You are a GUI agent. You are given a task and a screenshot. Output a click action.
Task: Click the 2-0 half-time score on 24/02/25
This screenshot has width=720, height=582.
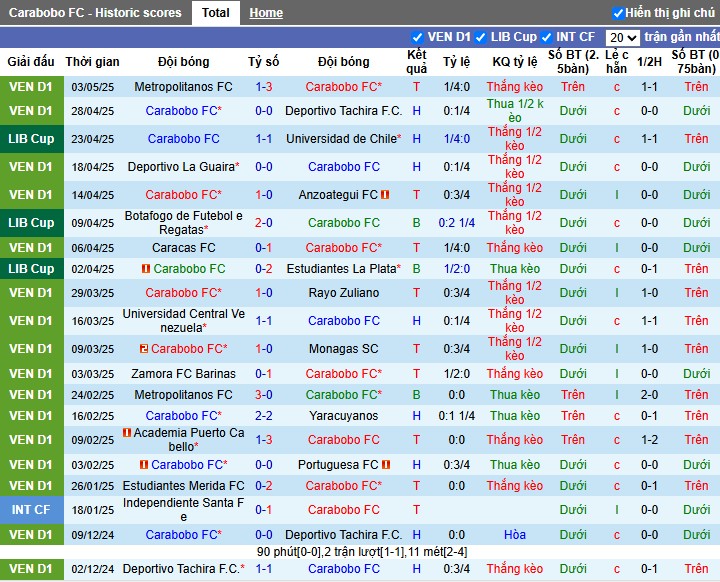[x=649, y=395]
